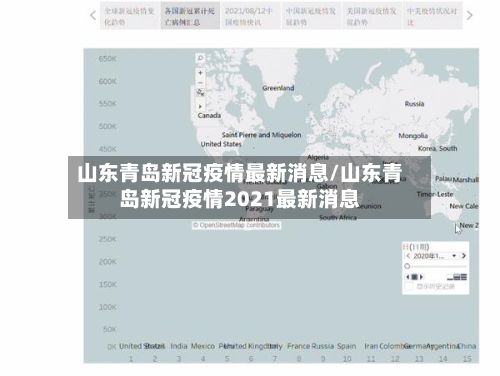The height and width of the screenshot is (376, 500).
Task: Go to next story point arrow
Action: (x=470, y=15)
